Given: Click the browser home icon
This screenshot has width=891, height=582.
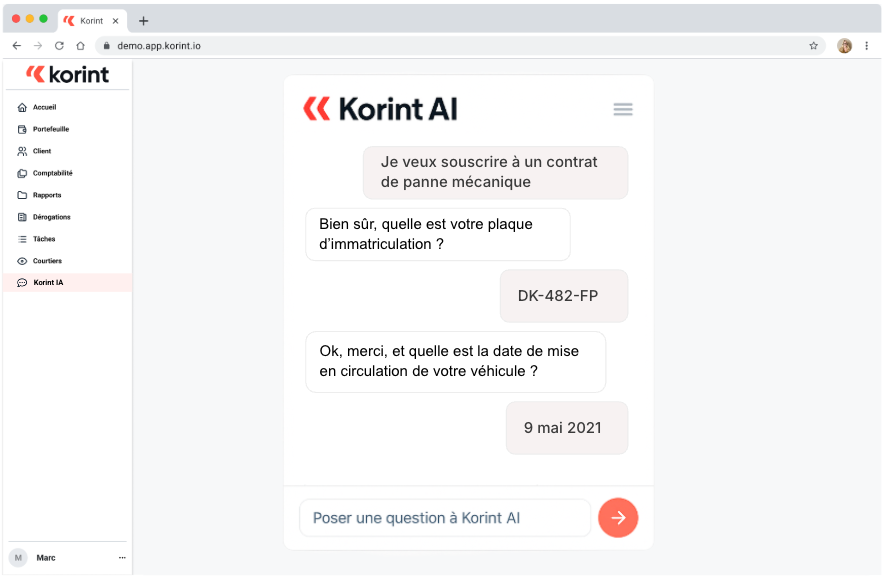Looking at the screenshot, I should tap(81, 45).
